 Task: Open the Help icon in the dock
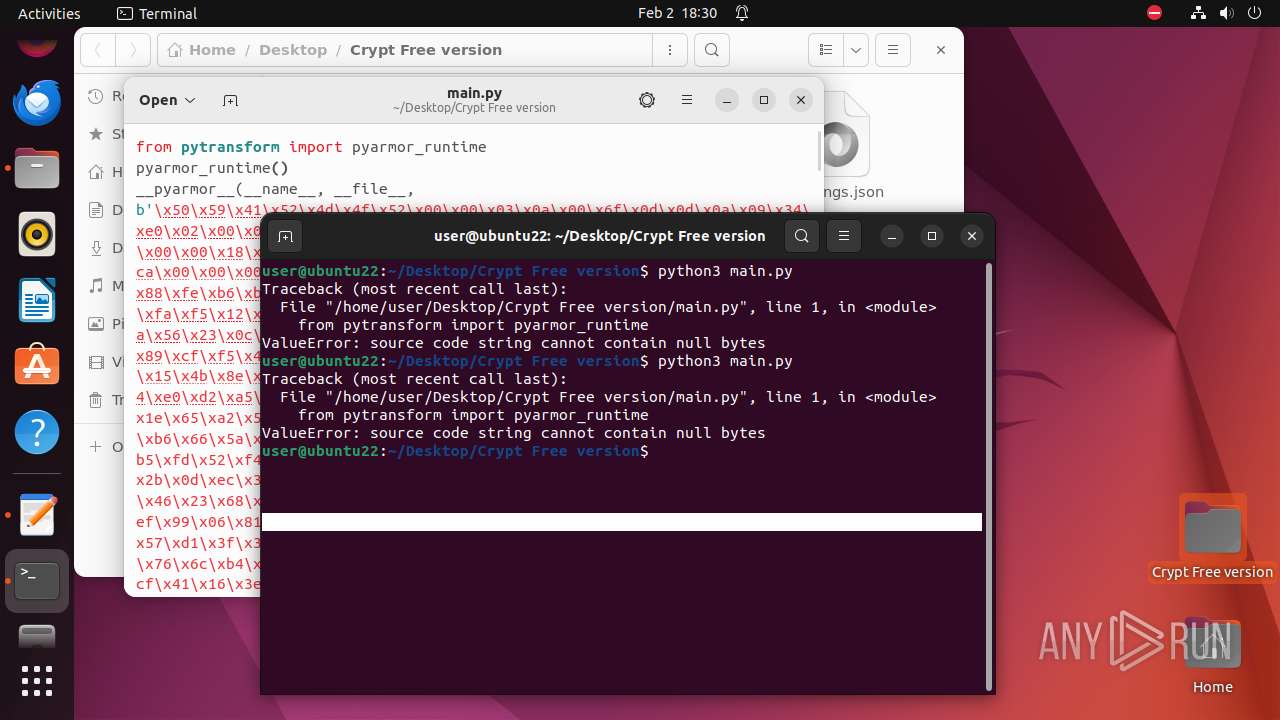click(x=37, y=433)
